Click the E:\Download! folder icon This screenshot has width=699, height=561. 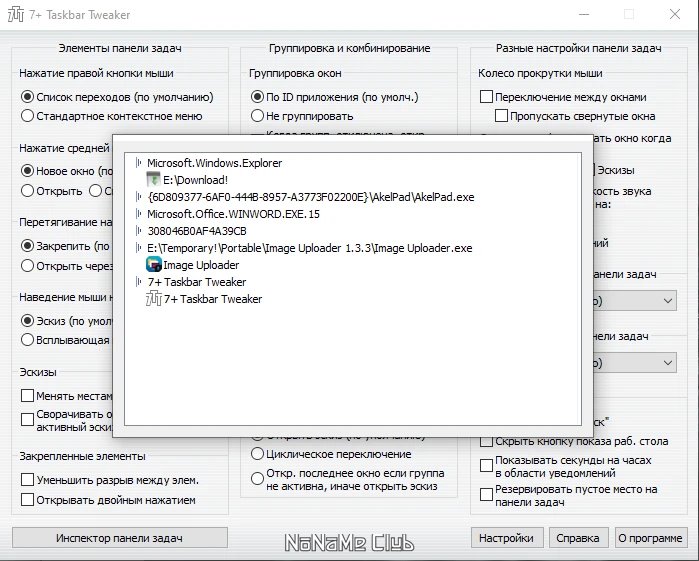pyautogui.click(x=153, y=180)
